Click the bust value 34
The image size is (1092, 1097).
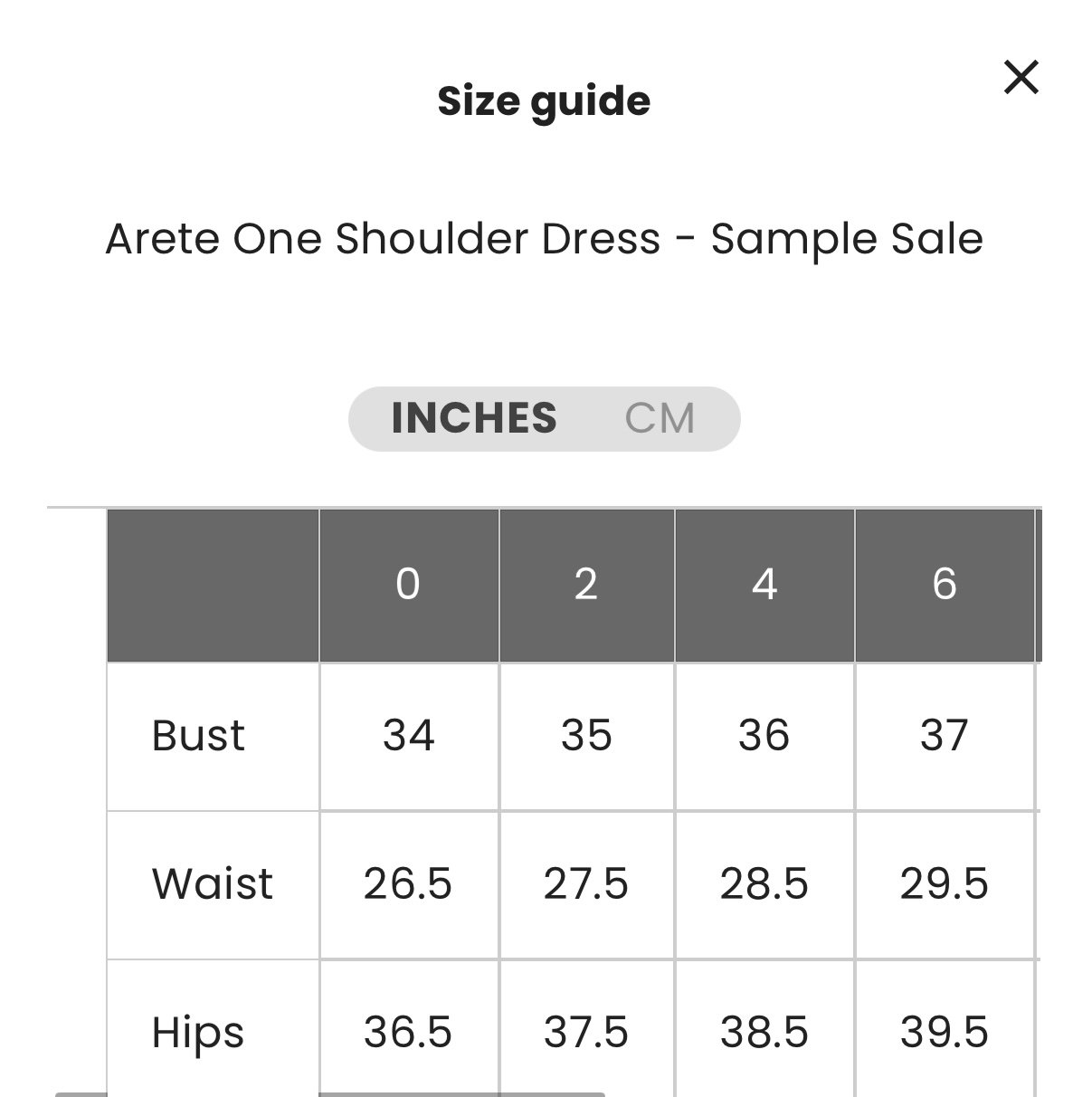(408, 735)
